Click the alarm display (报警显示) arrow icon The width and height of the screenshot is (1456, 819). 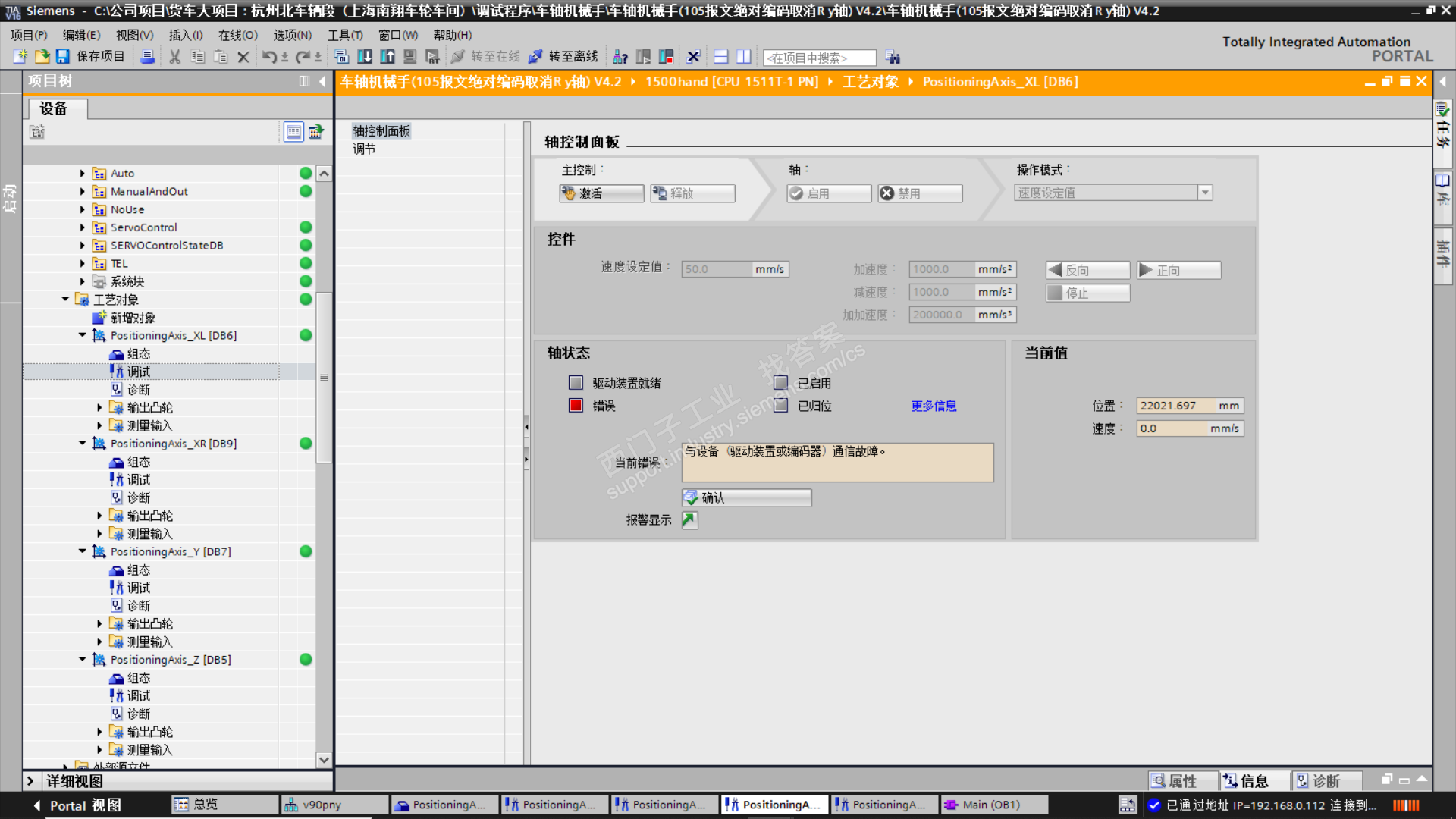pyautogui.click(x=689, y=520)
